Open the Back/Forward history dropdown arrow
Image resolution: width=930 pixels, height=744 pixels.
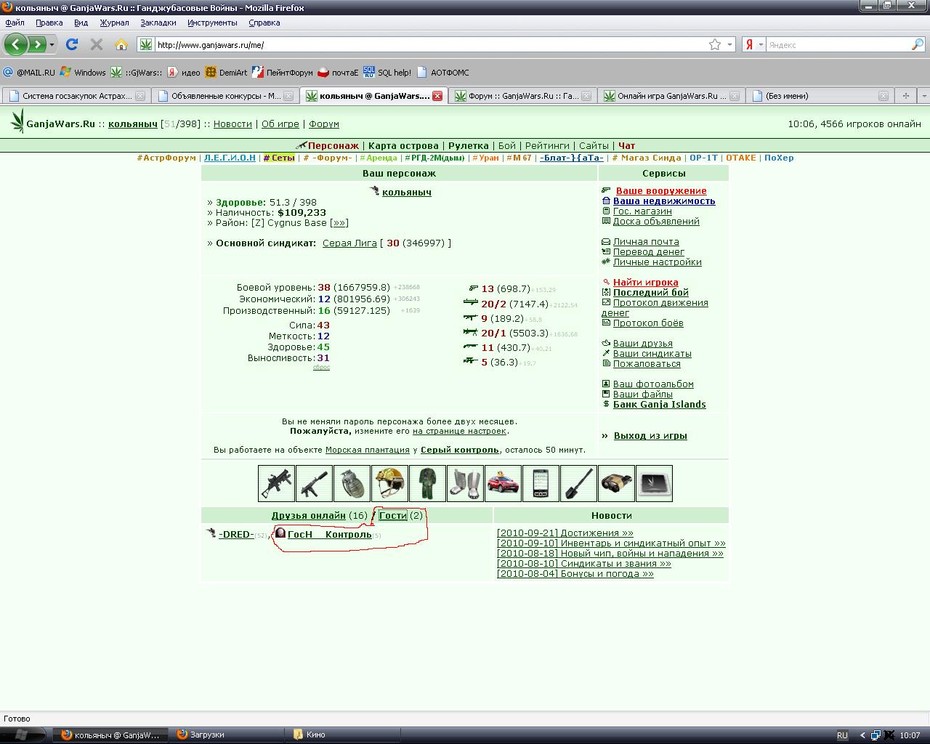52,45
